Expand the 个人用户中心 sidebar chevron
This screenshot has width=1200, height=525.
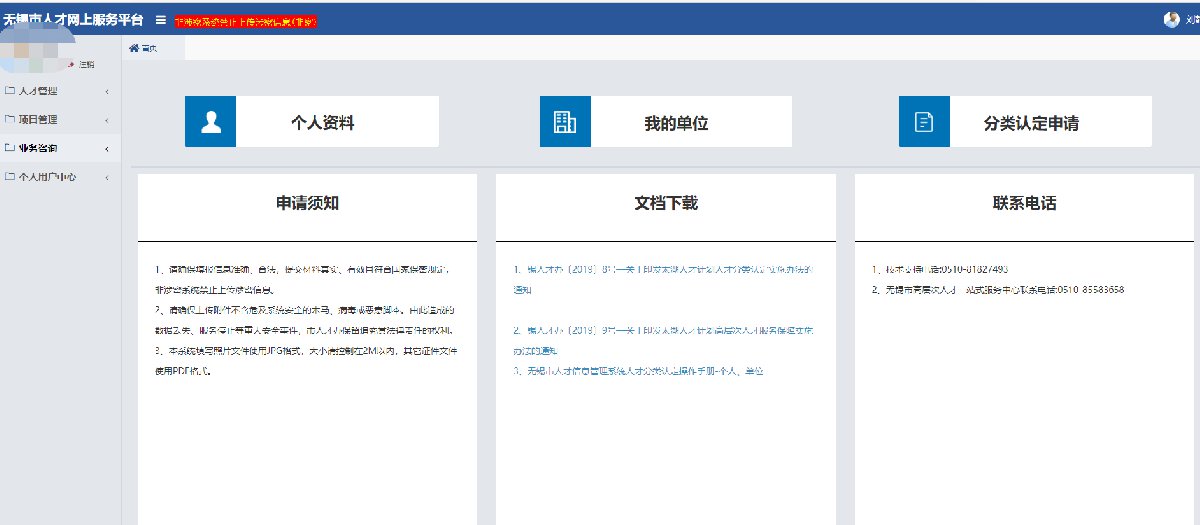[x=107, y=178]
